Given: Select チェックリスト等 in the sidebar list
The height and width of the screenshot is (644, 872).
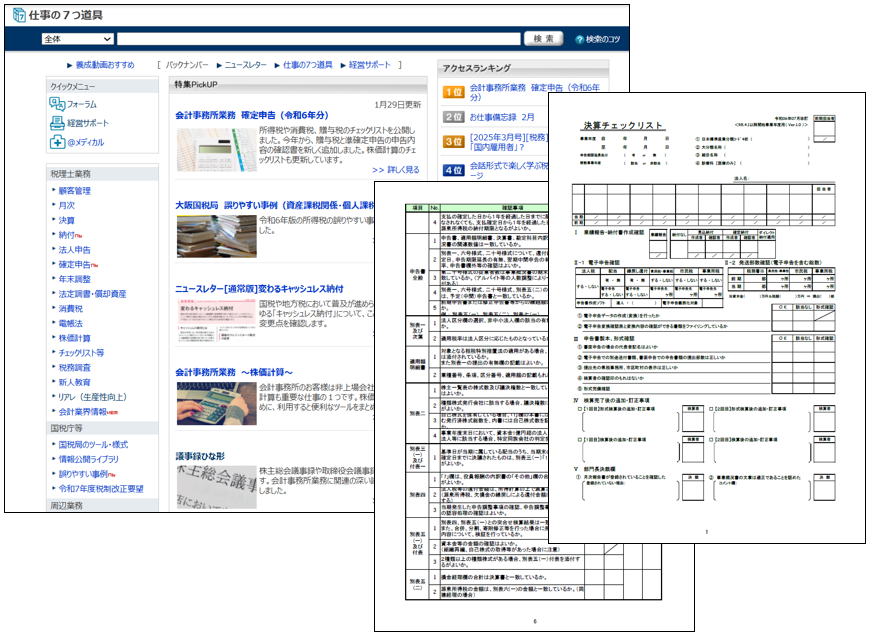Looking at the screenshot, I should [80, 352].
